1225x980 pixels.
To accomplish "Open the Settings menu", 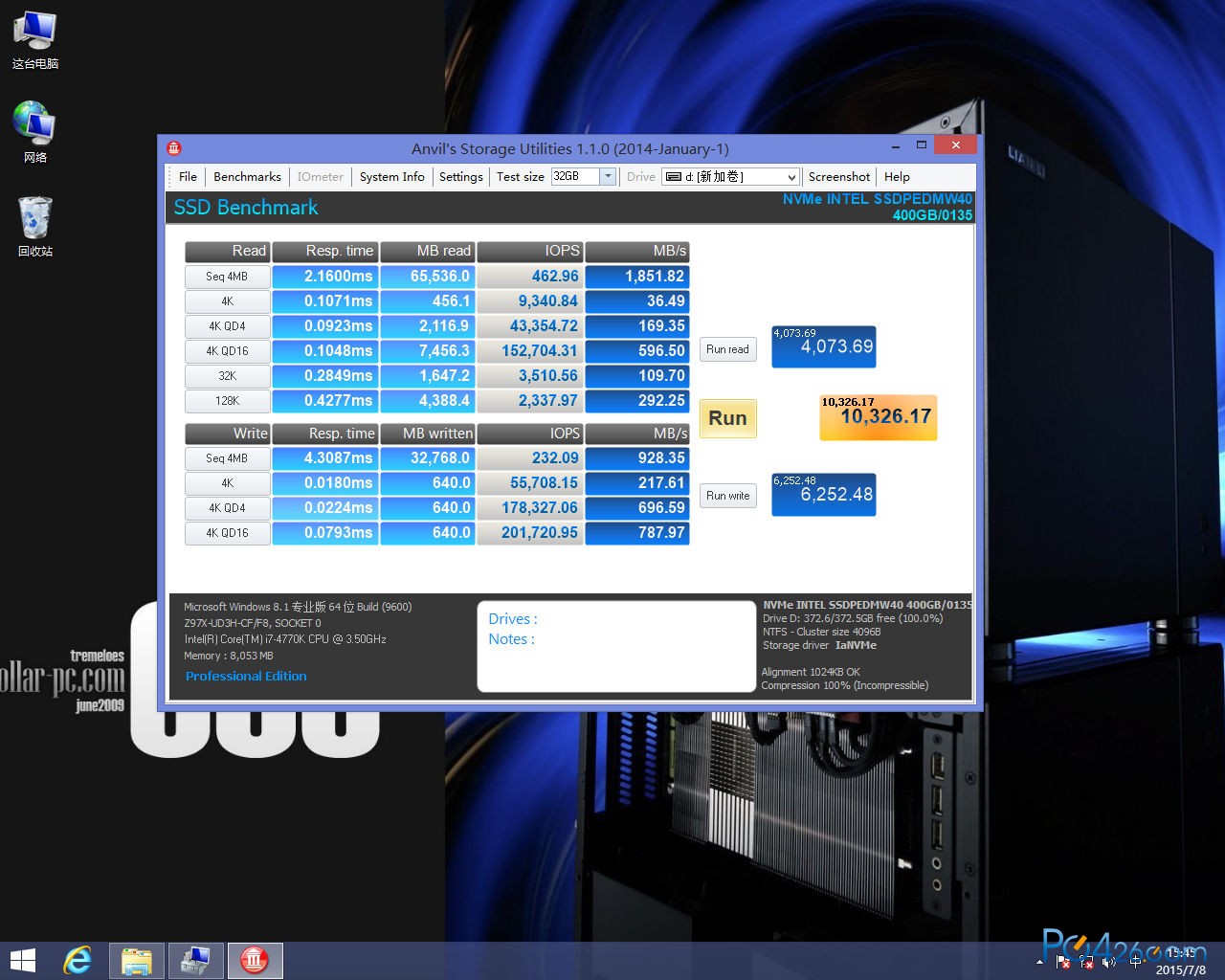I will click(x=460, y=177).
